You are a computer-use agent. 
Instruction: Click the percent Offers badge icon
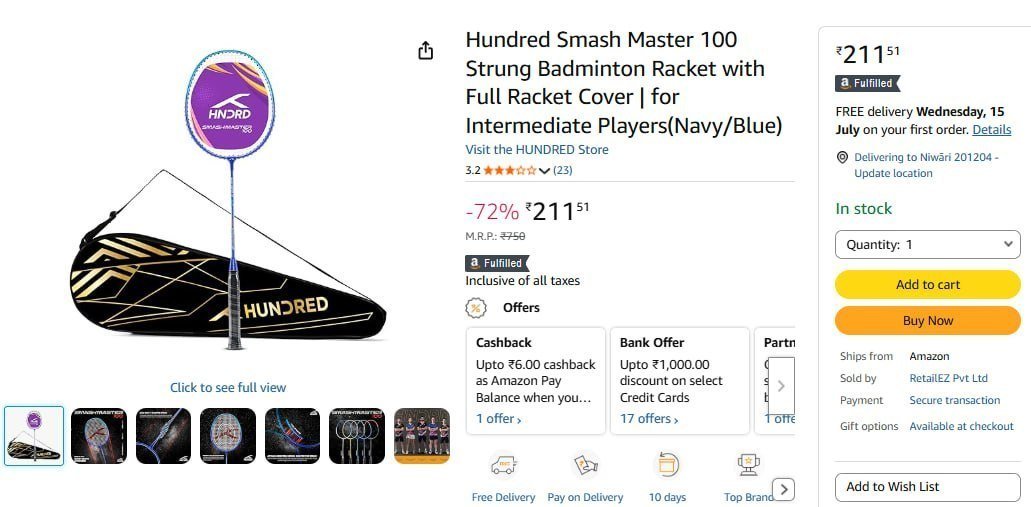pyautogui.click(x=476, y=308)
